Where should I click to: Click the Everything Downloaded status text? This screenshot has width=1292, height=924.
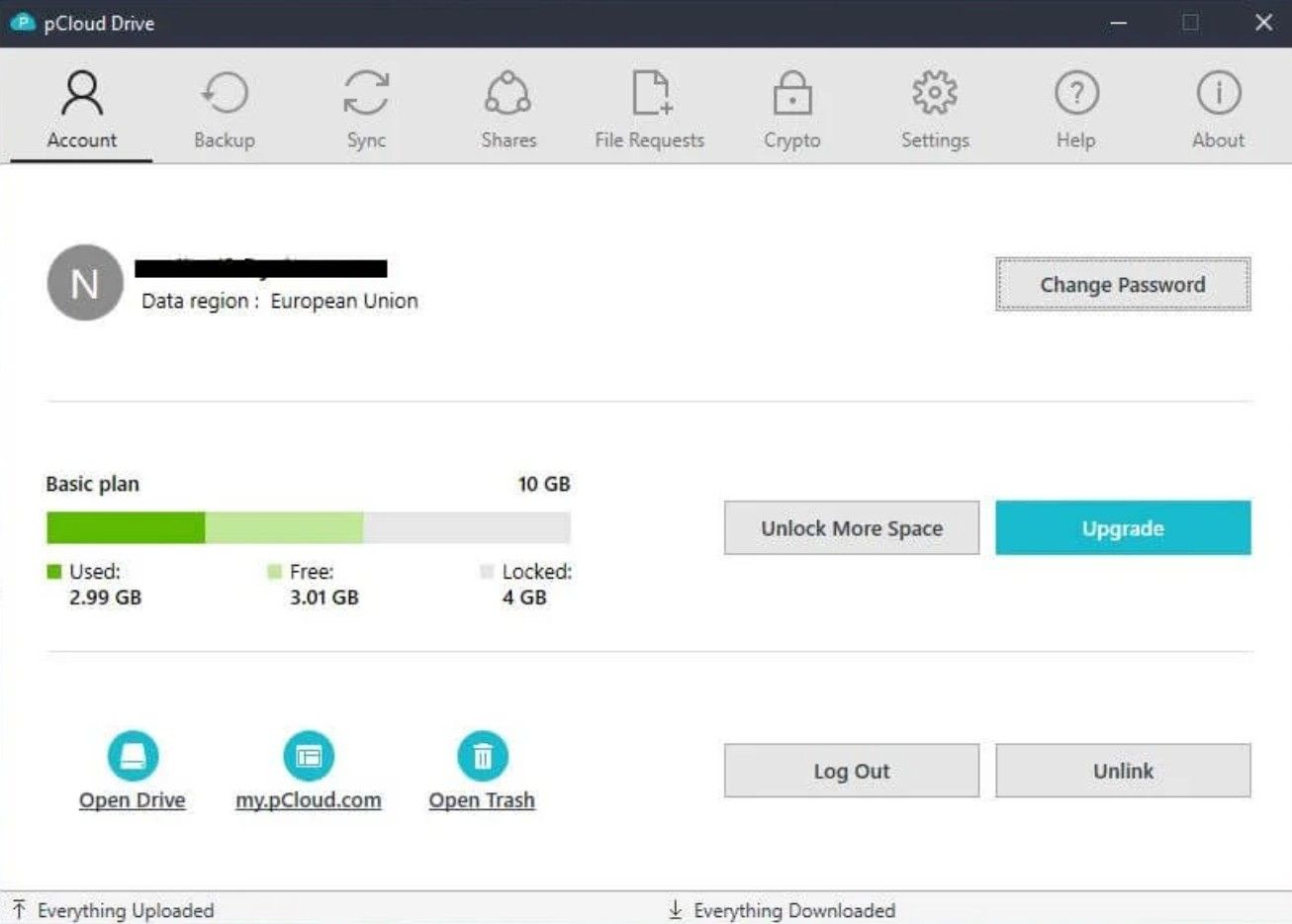[794, 910]
